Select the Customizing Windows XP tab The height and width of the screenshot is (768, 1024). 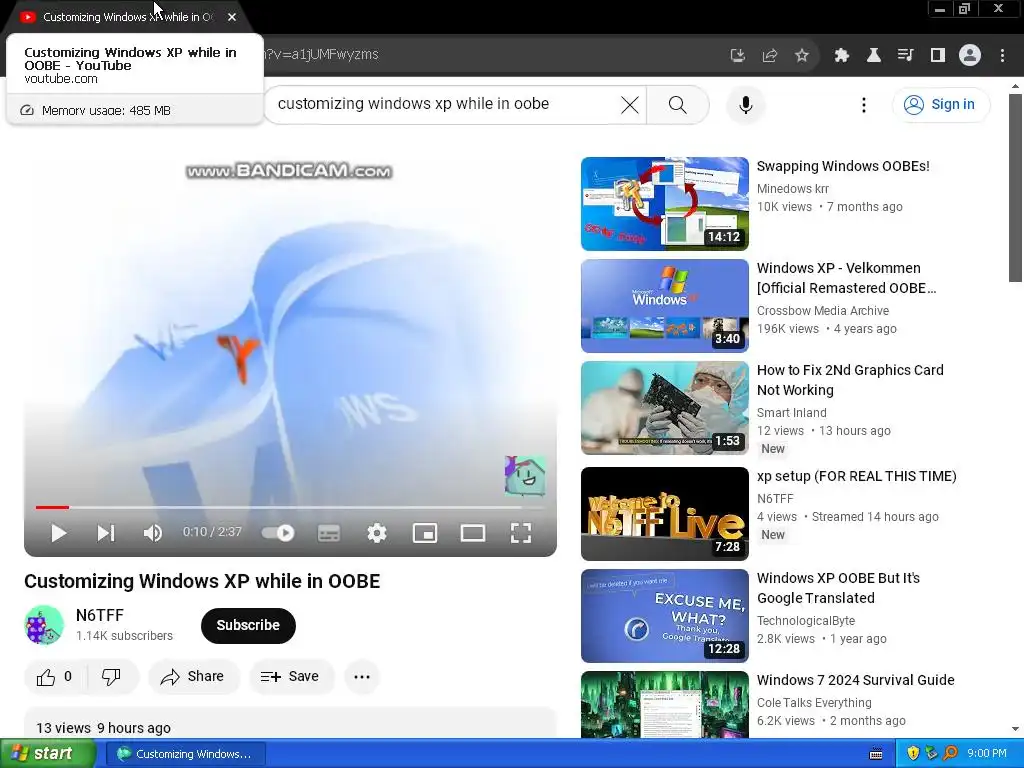127,17
